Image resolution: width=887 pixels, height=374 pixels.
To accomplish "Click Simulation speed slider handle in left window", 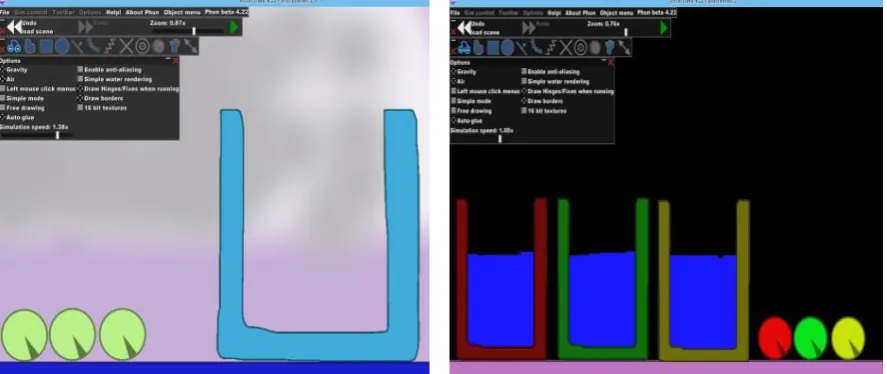I will [57, 135].
